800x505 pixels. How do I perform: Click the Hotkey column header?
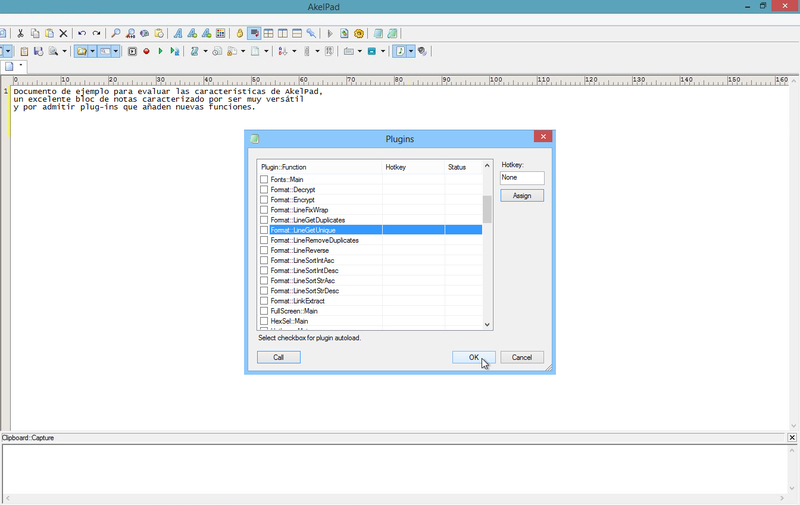413,167
